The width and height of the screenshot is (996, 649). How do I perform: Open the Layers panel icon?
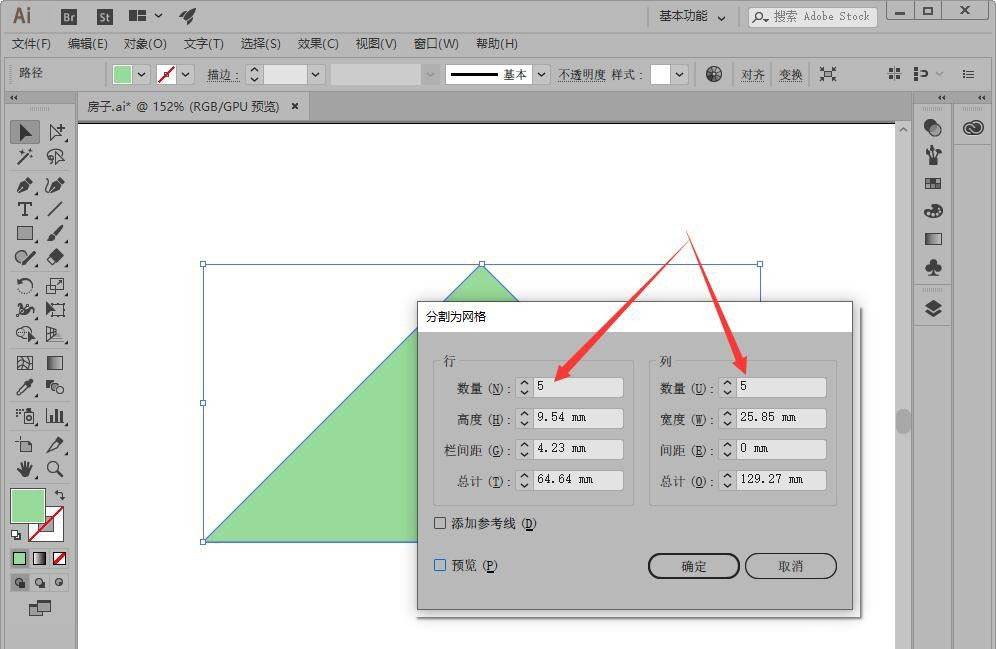click(x=933, y=308)
